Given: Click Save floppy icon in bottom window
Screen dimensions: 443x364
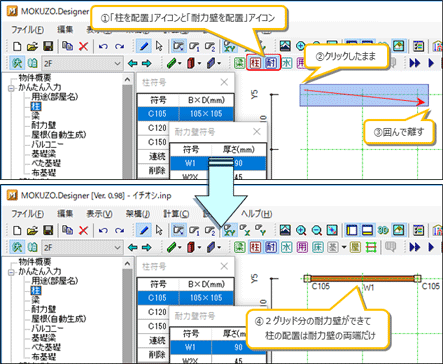Looking at the screenshot, I should (48, 230).
